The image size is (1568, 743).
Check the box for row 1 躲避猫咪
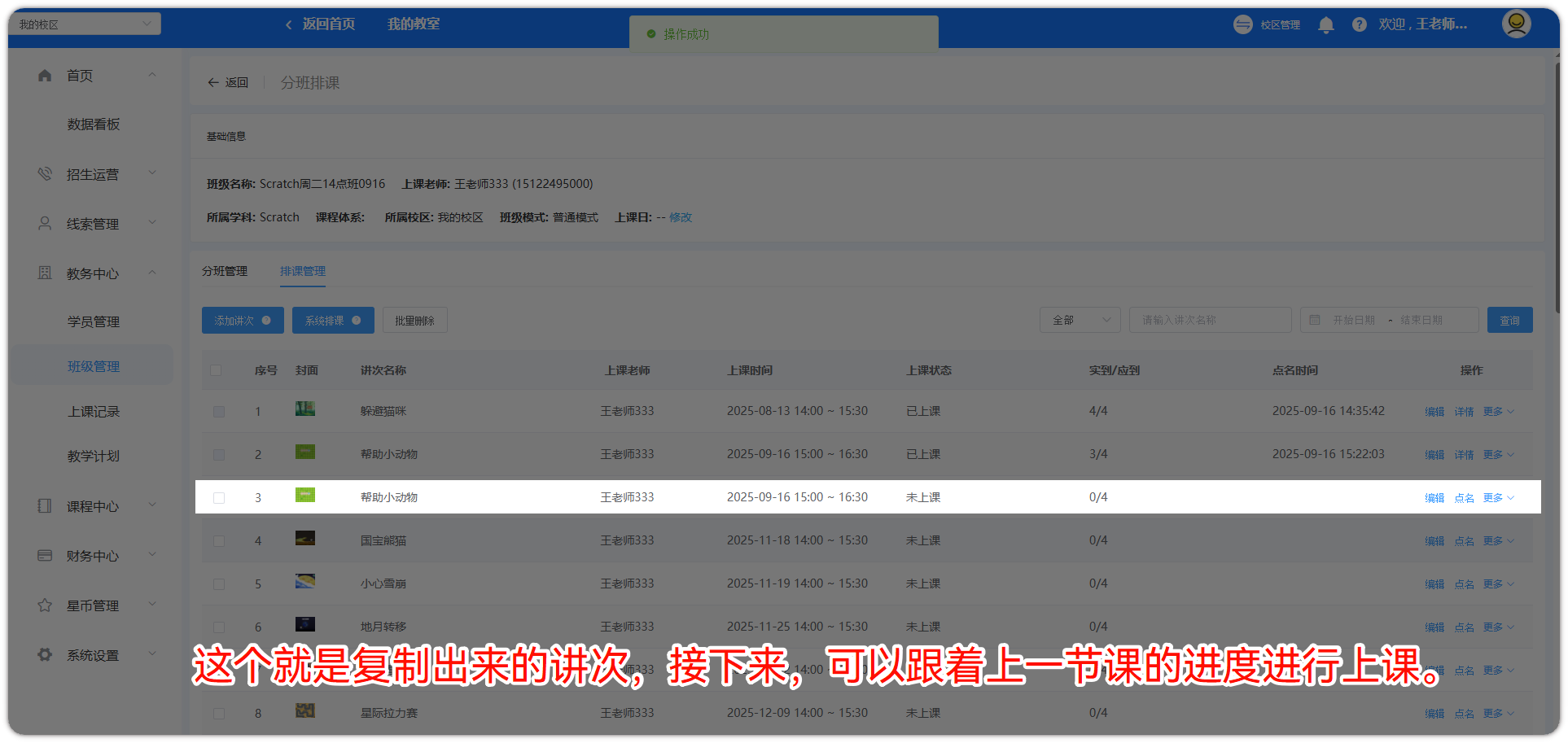[219, 412]
